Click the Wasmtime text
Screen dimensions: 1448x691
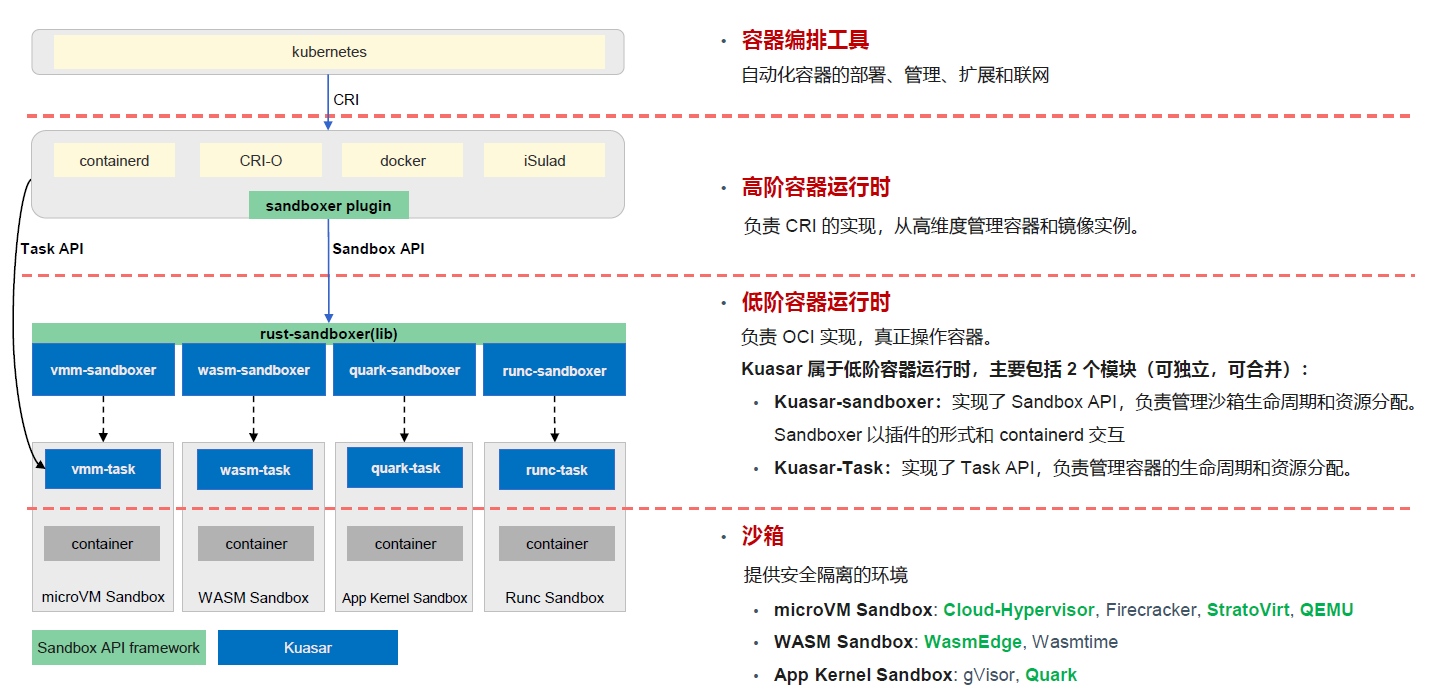click(x=1075, y=642)
